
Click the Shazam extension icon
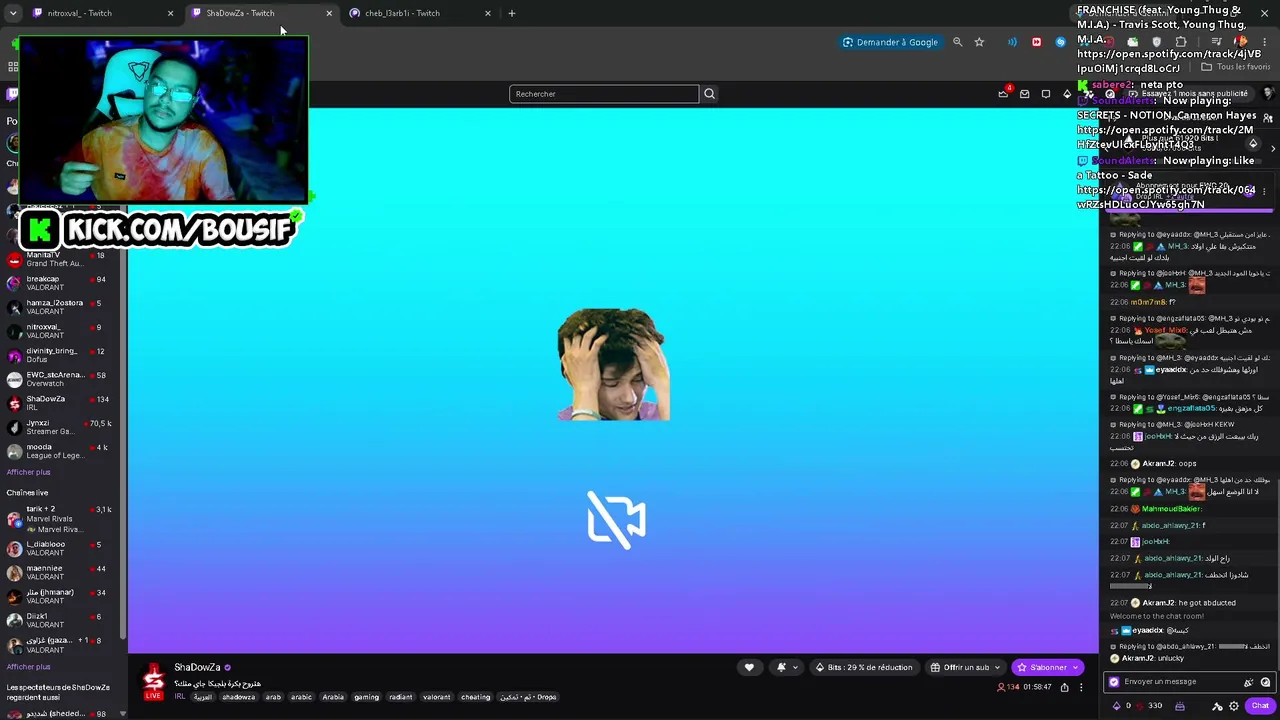(x=1061, y=42)
